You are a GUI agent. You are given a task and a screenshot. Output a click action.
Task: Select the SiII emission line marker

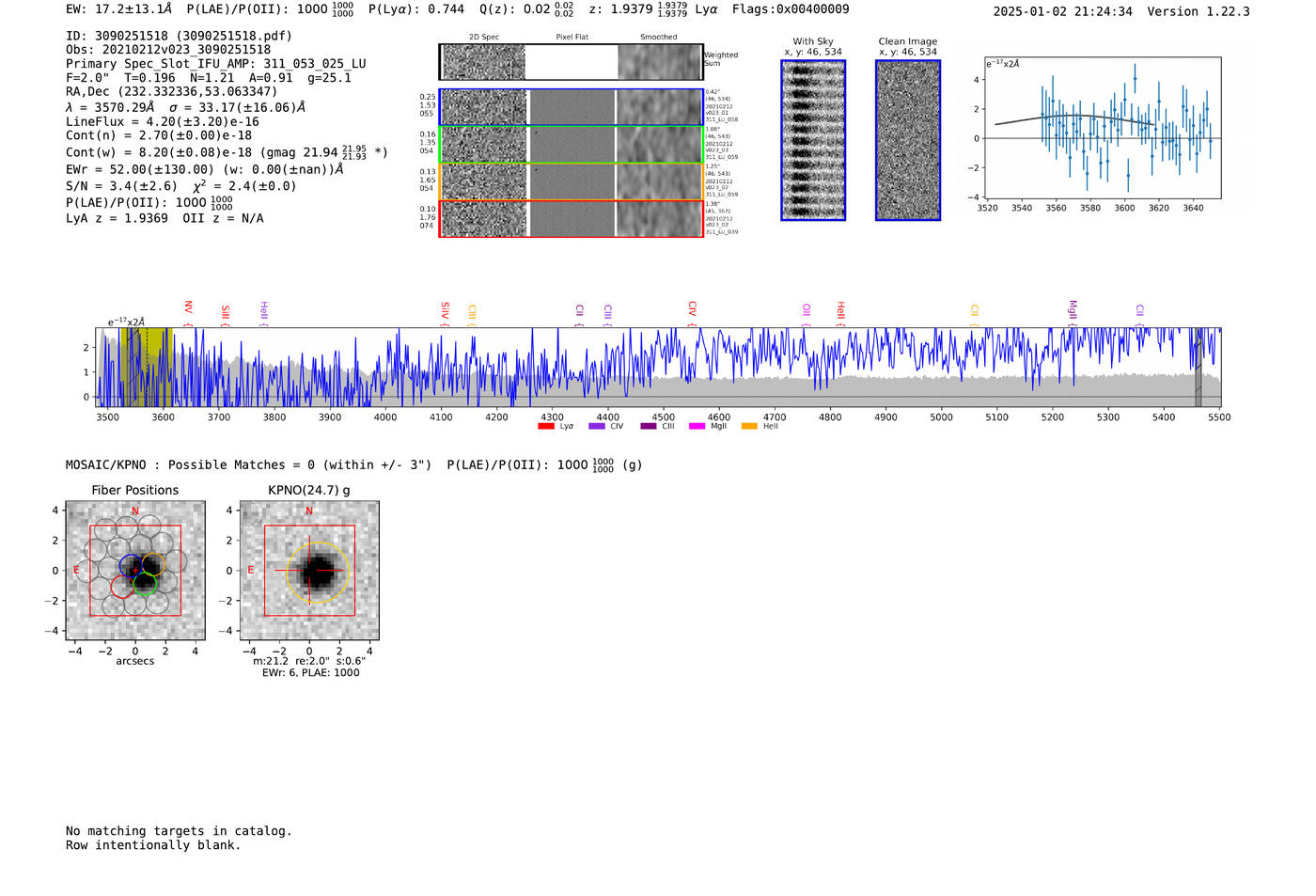pos(226,315)
